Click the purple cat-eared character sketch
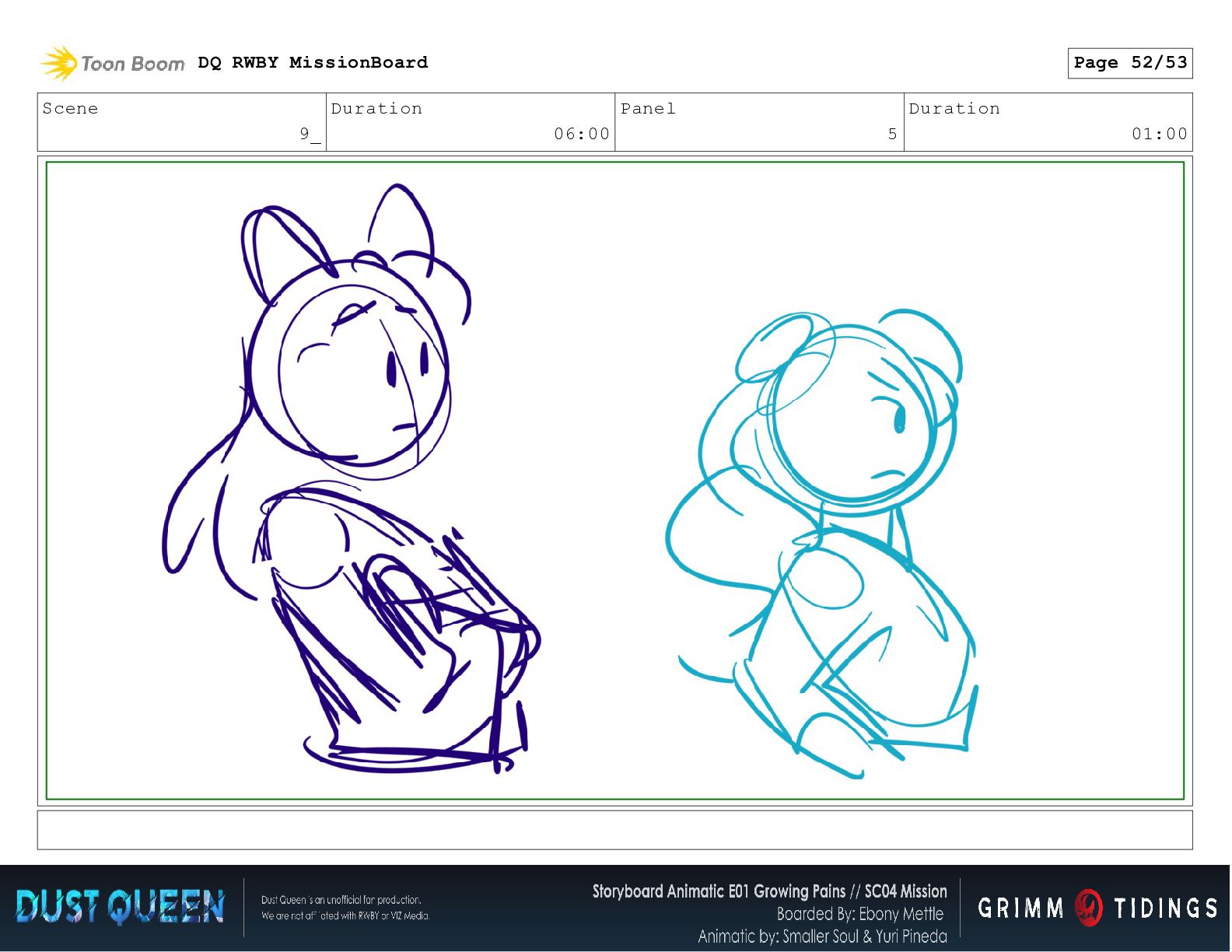This screenshot has height=952, width=1232. coord(350,478)
